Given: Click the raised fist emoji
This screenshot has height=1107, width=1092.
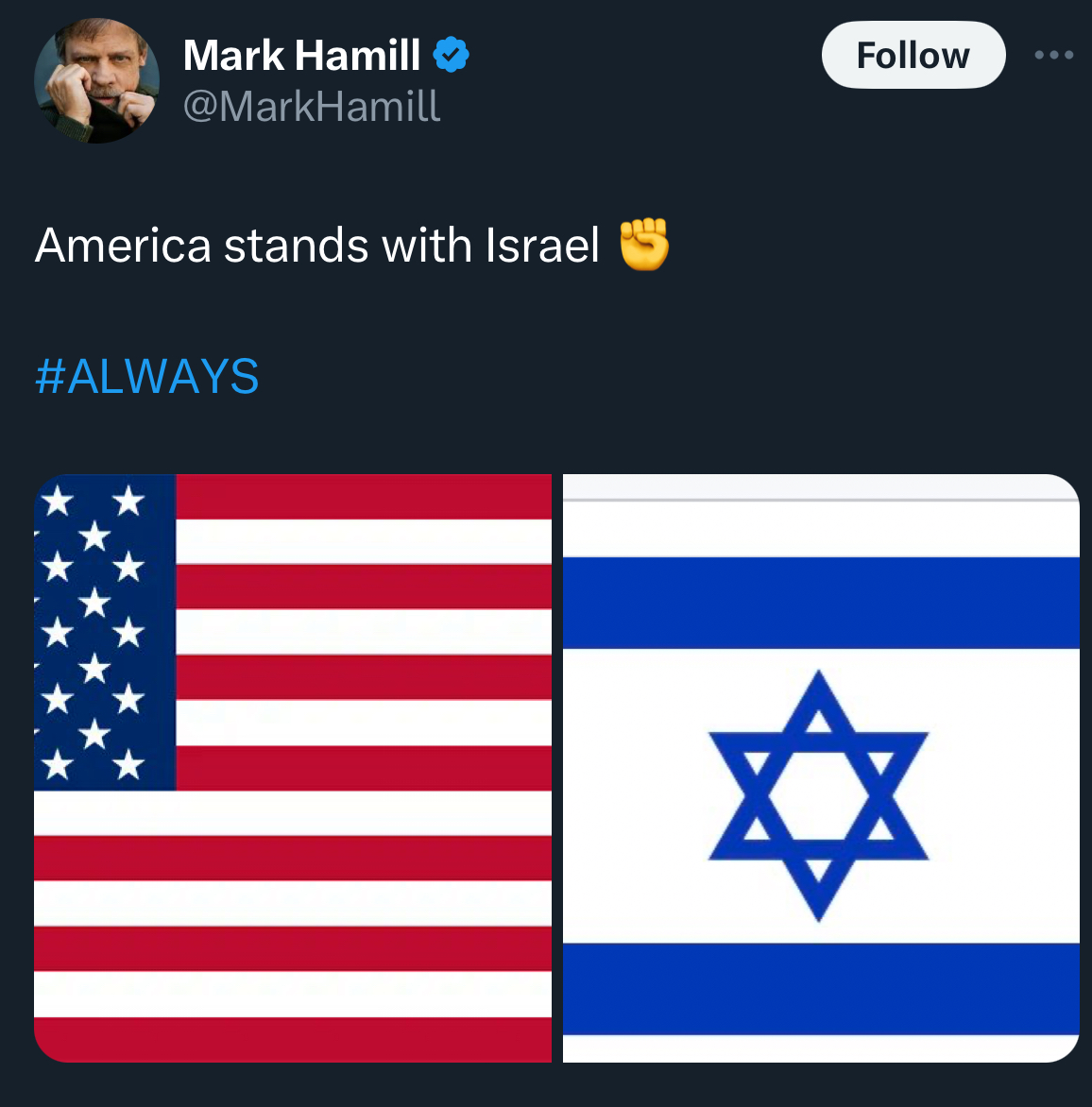Looking at the screenshot, I should pos(643,245).
